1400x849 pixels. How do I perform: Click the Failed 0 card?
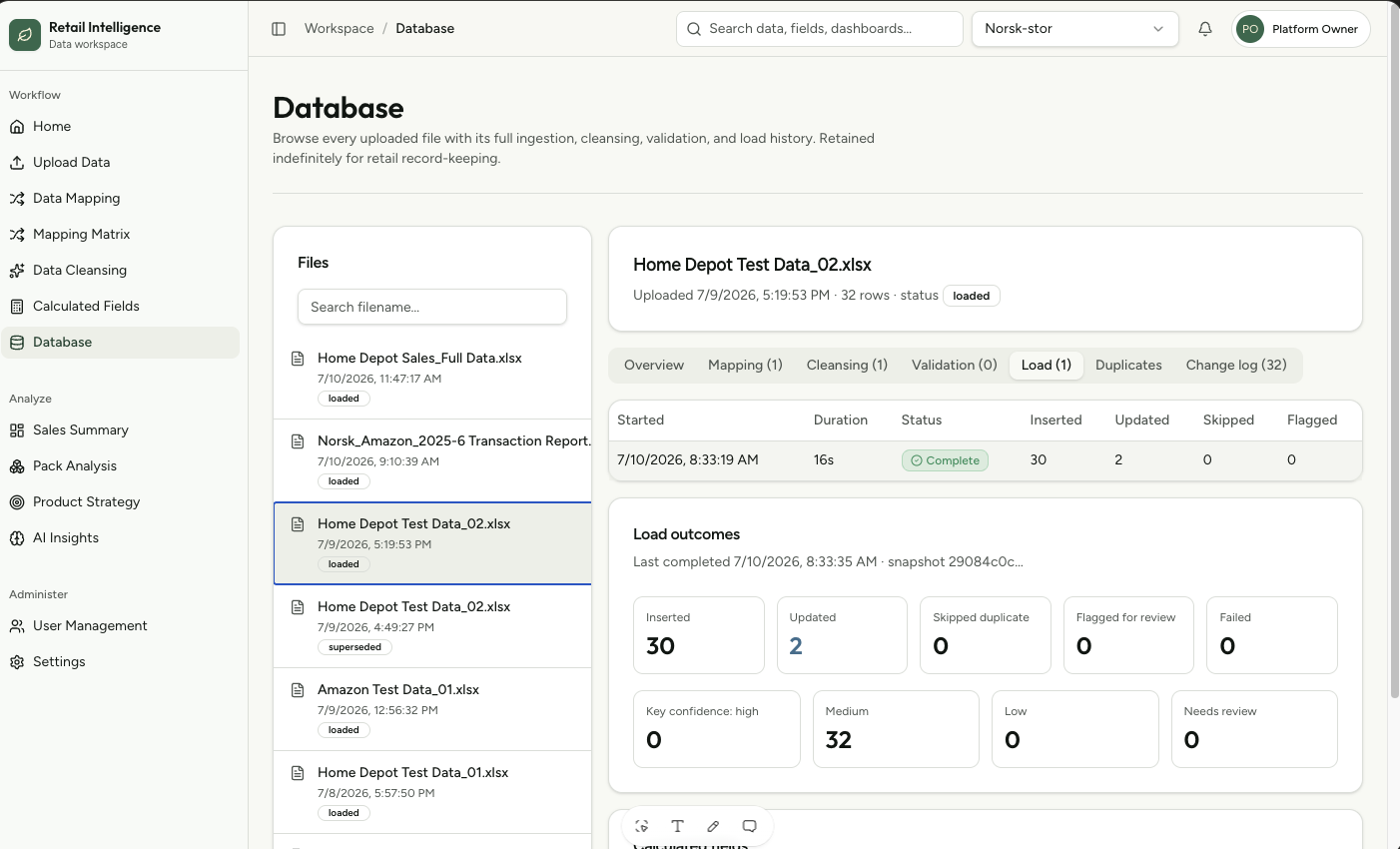click(x=1272, y=635)
